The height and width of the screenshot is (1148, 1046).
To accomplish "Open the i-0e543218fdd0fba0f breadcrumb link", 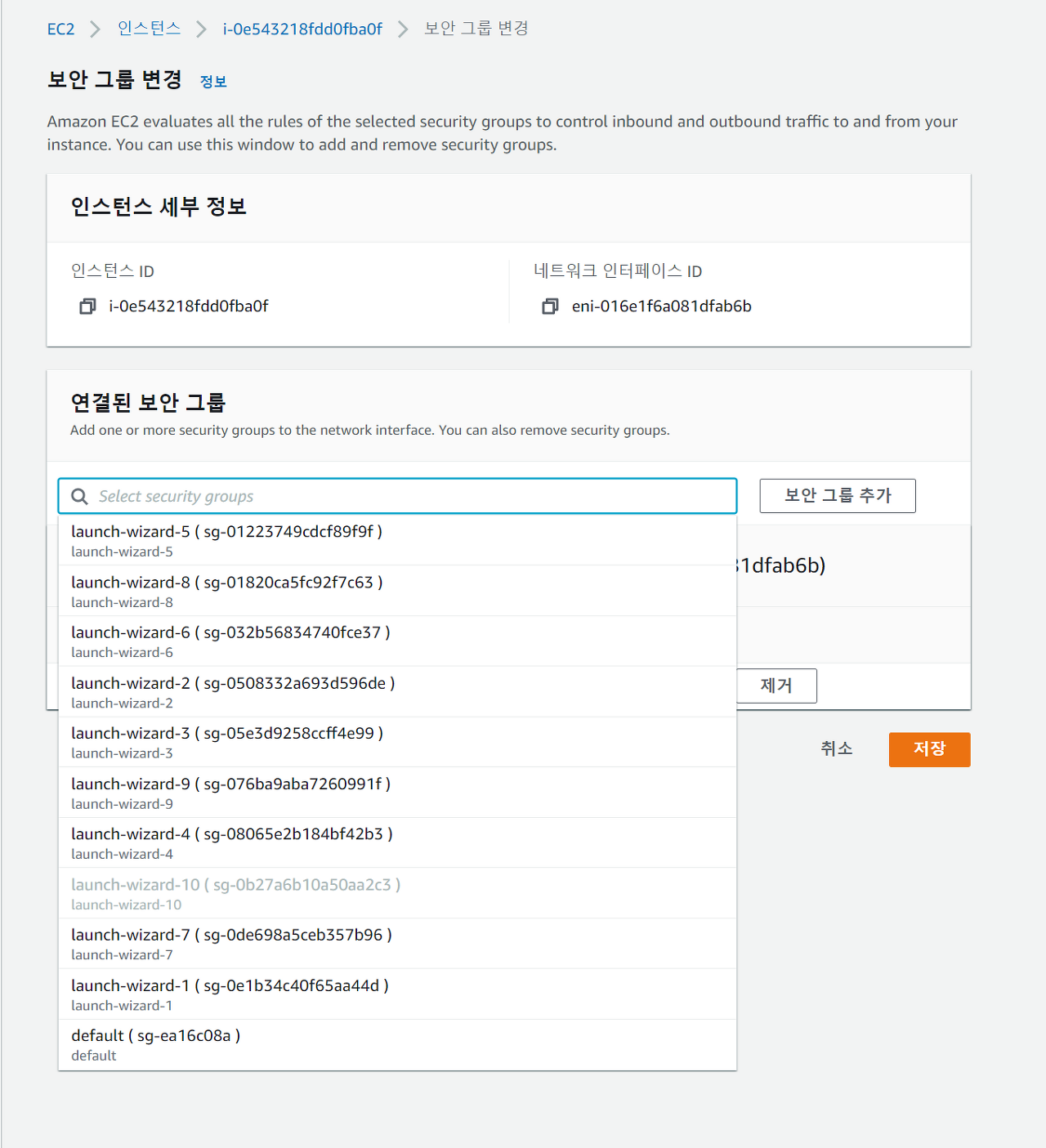I will (x=302, y=29).
